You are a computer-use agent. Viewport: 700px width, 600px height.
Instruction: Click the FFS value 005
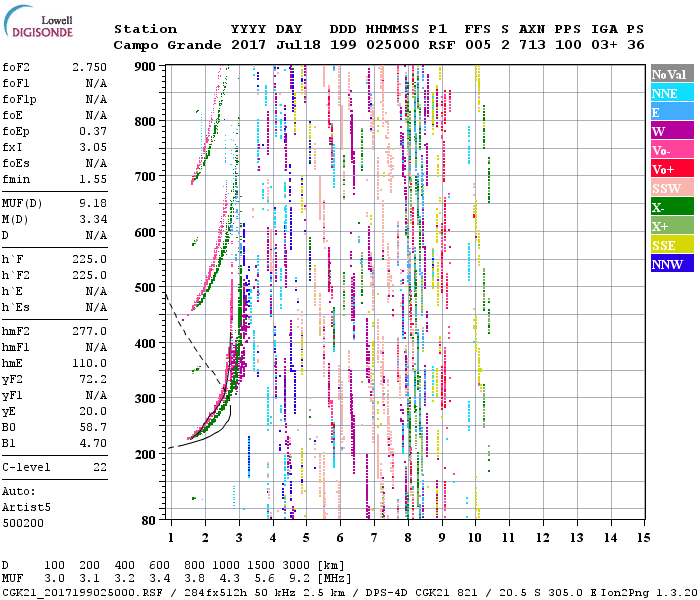[478, 45]
